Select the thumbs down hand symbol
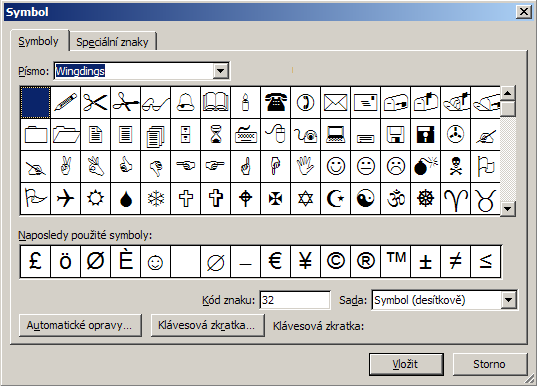Image resolution: width=537 pixels, height=386 pixels. (155, 166)
